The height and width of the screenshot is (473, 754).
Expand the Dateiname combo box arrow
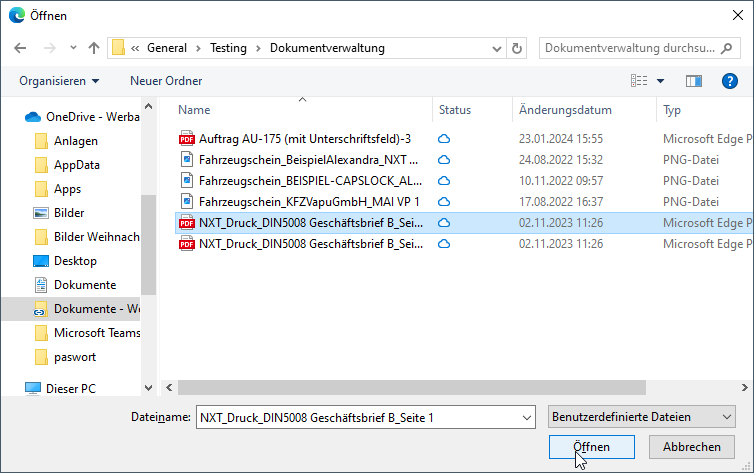point(527,417)
